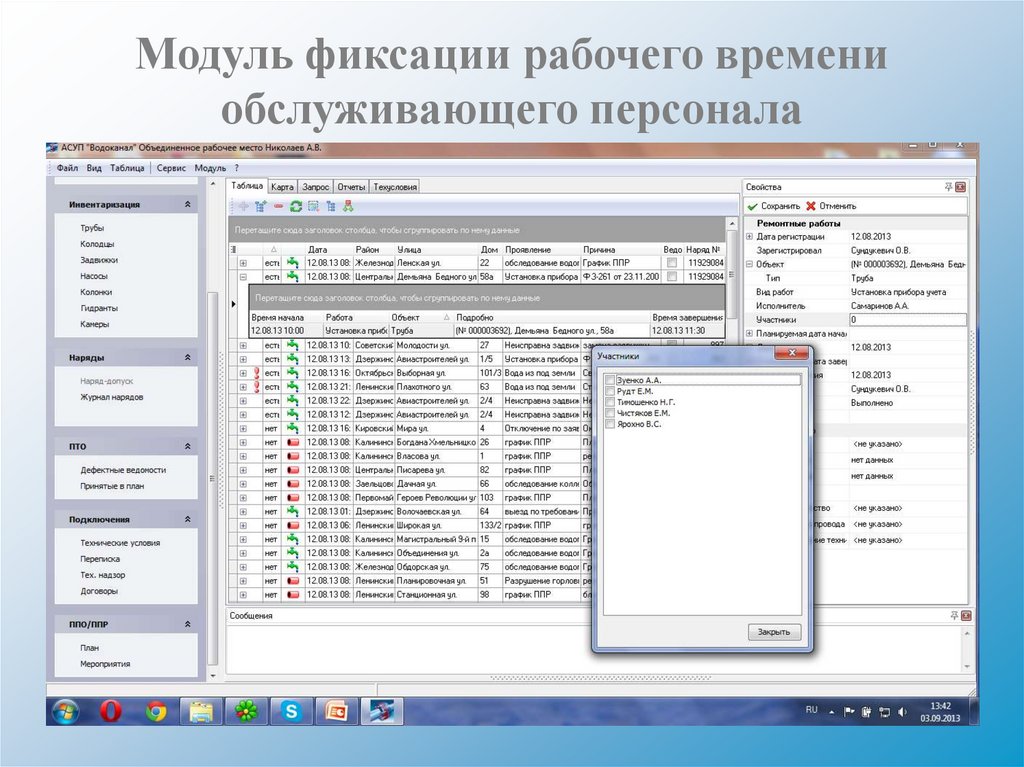This screenshot has height=767, width=1024.
Task: Collapse the Демьяна Бедного table row
Action: click(x=243, y=276)
